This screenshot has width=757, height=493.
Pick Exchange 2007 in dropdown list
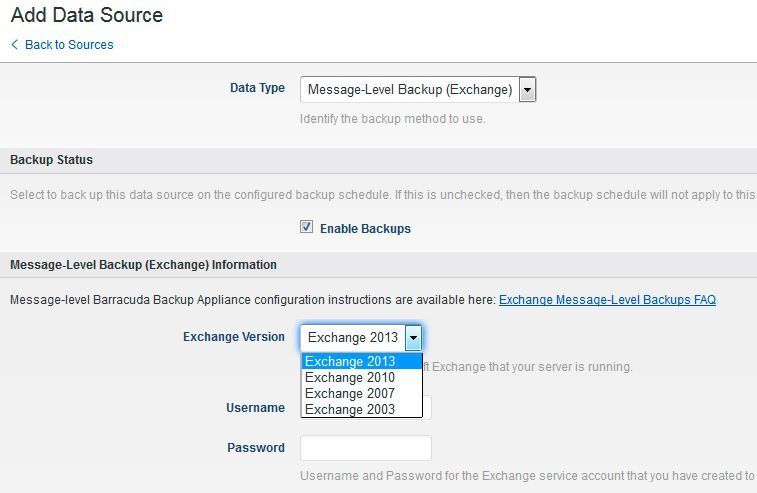tap(362, 393)
